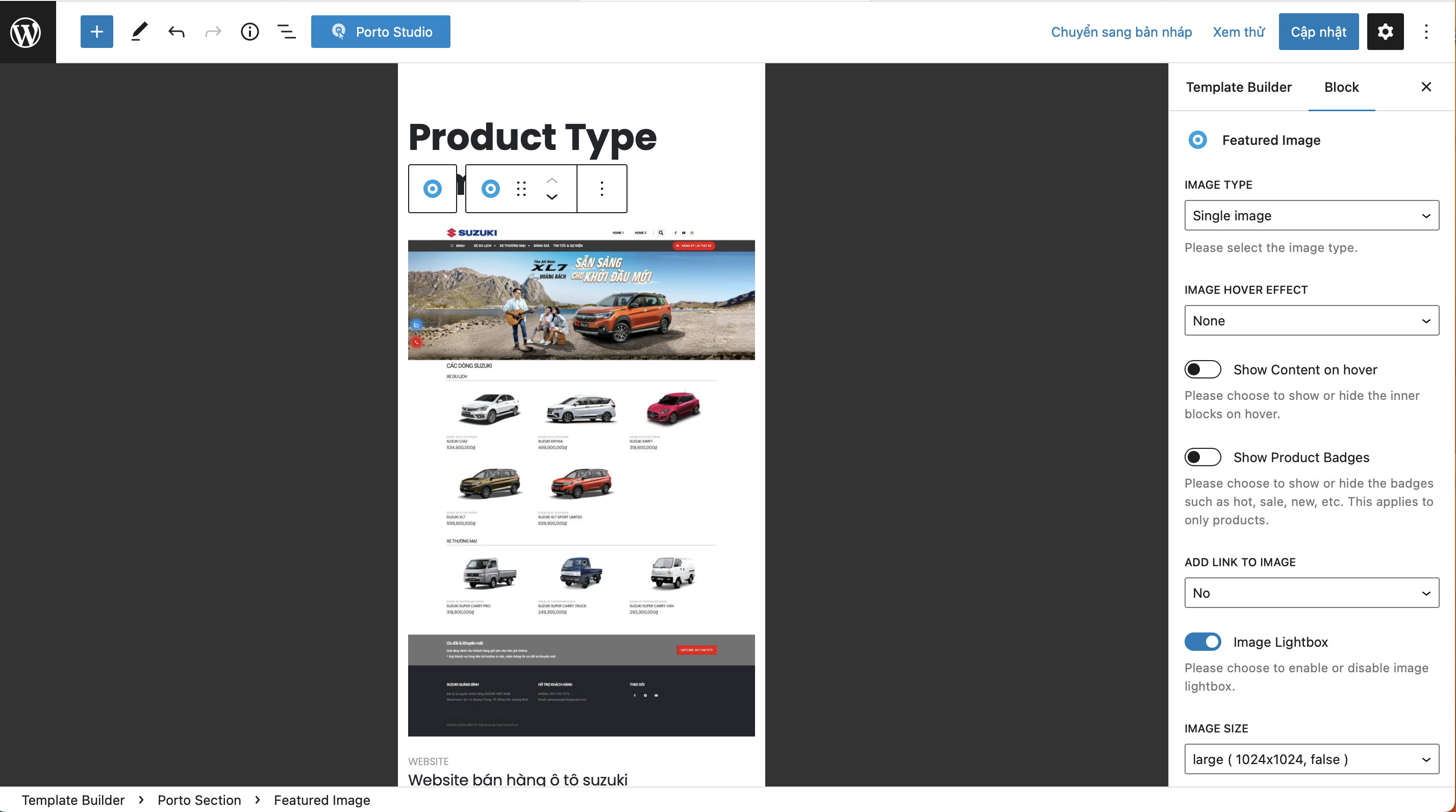Open the List View icon

pos(287,32)
